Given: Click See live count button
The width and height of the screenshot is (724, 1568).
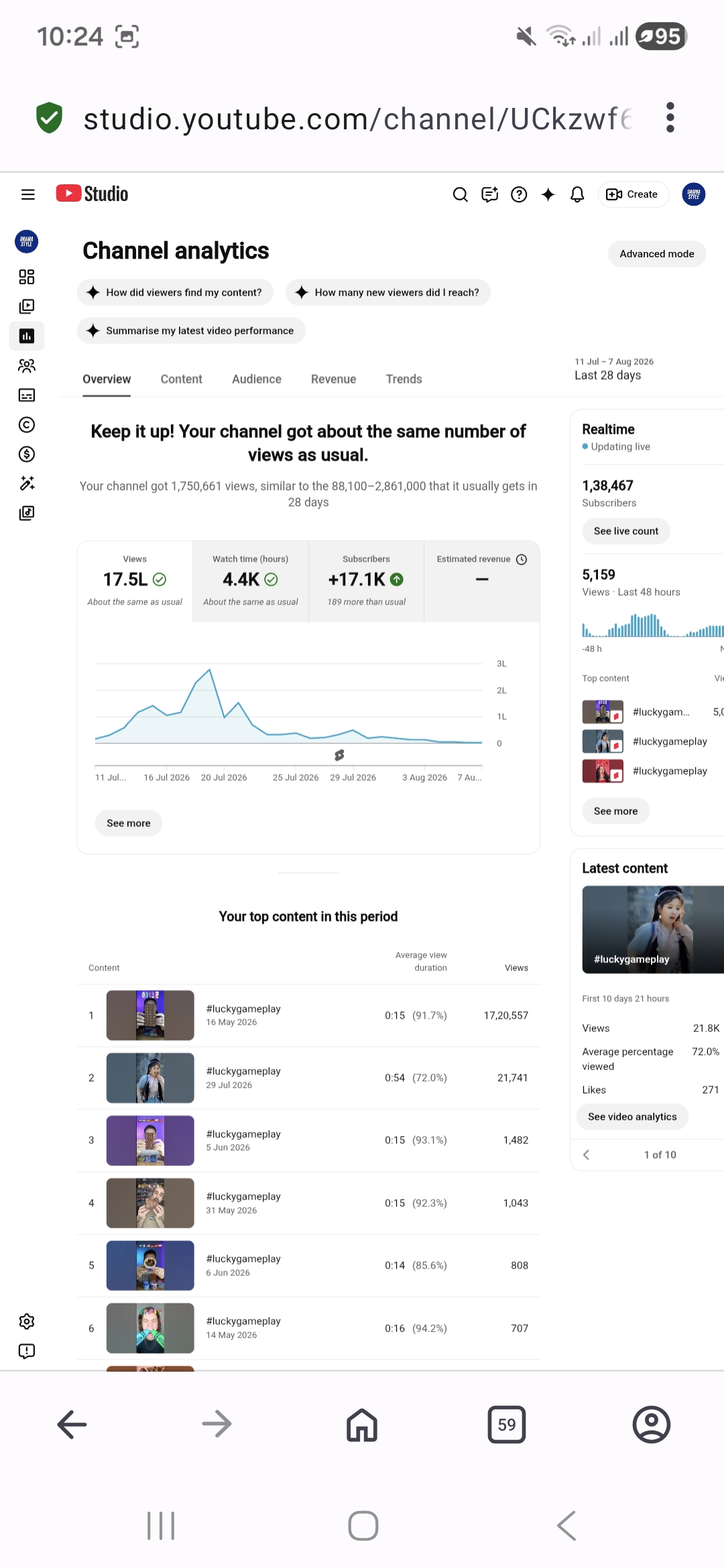Looking at the screenshot, I should point(626,531).
